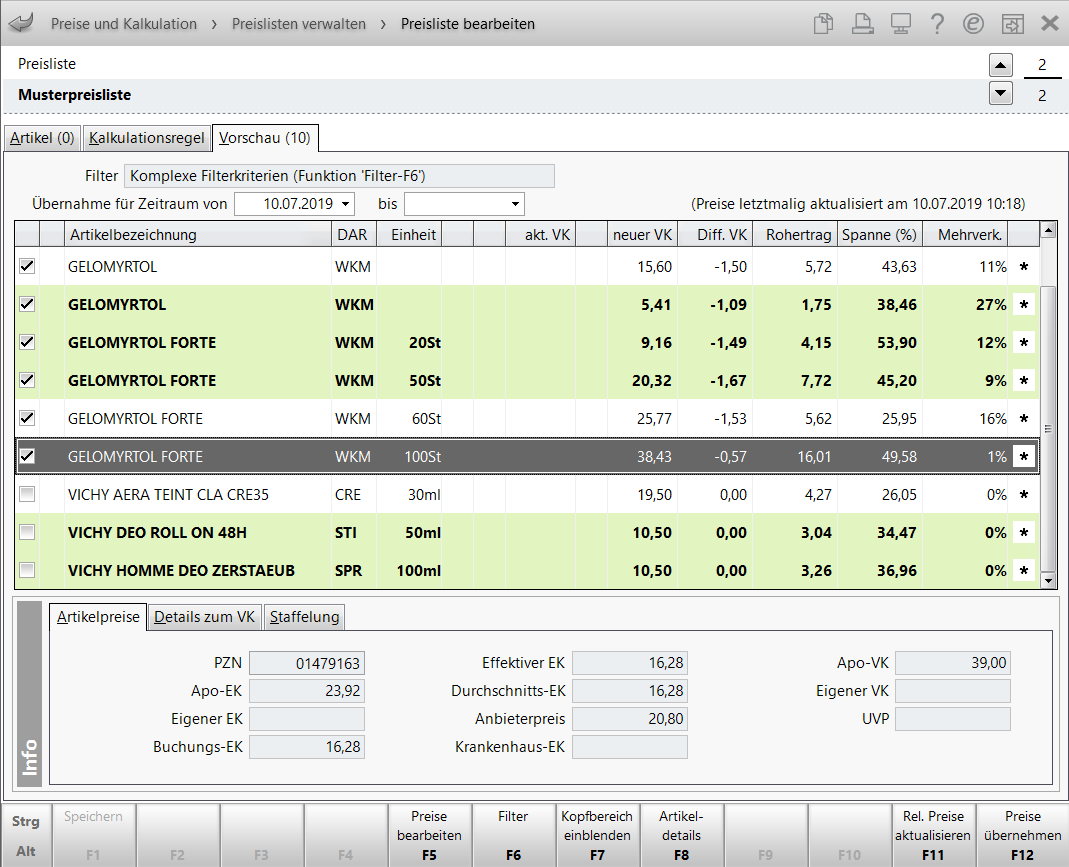This screenshot has height=867, width=1069.
Task: Click the star of GELOMYRTOL FORTE 100St row
Action: [x=1023, y=457]
